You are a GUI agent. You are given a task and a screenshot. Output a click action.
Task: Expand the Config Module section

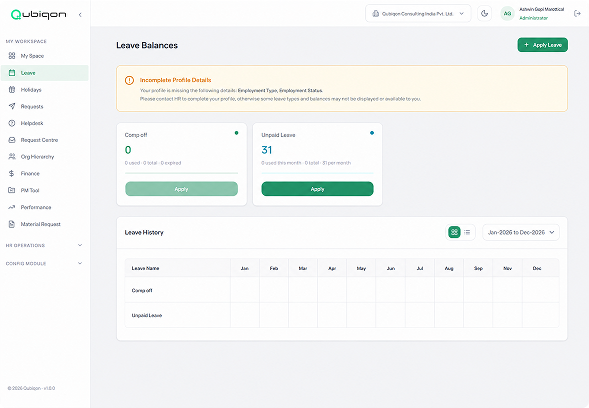tap(44, 263)
